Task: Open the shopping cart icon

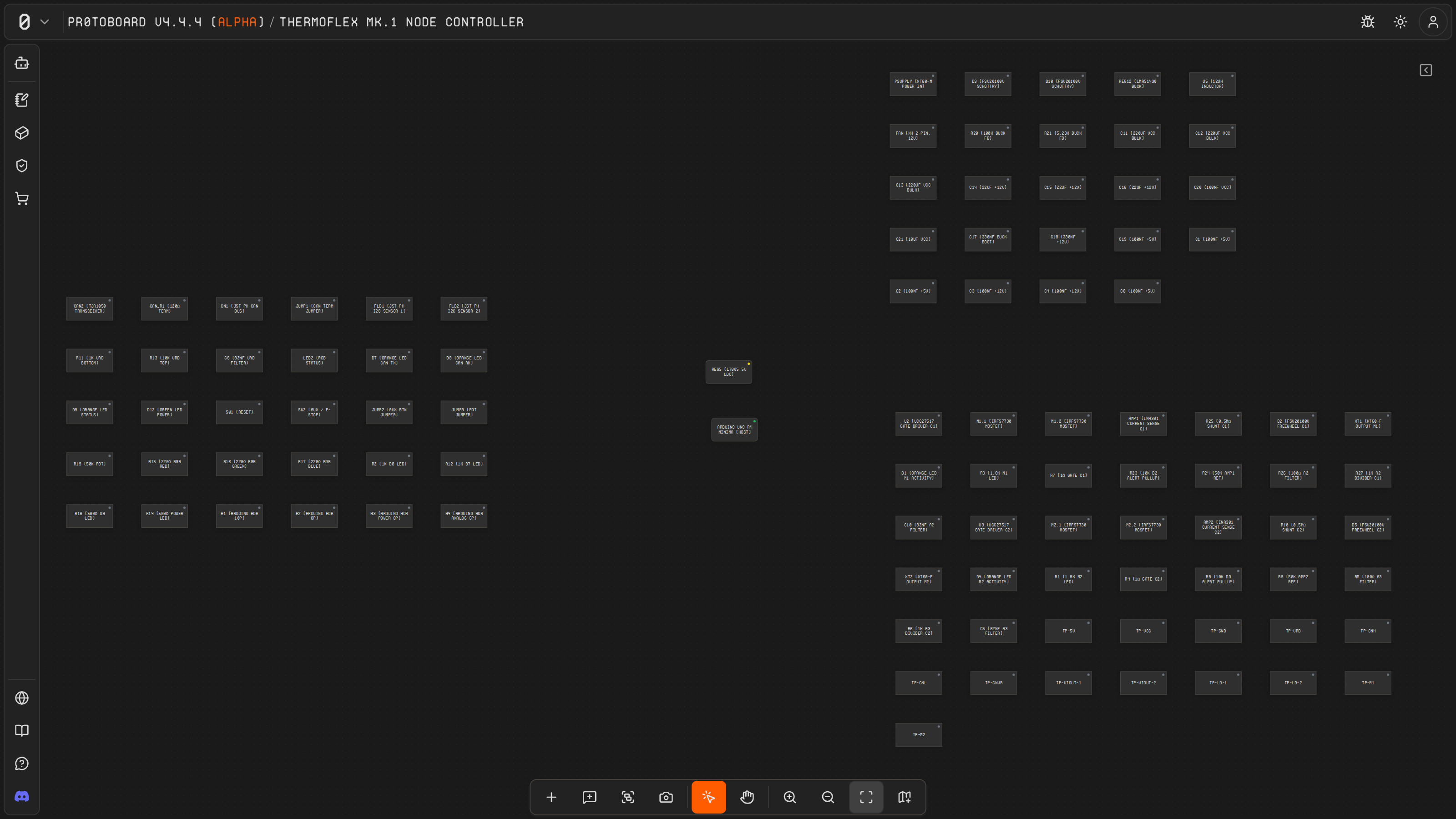Action: [x=21, y=198]
